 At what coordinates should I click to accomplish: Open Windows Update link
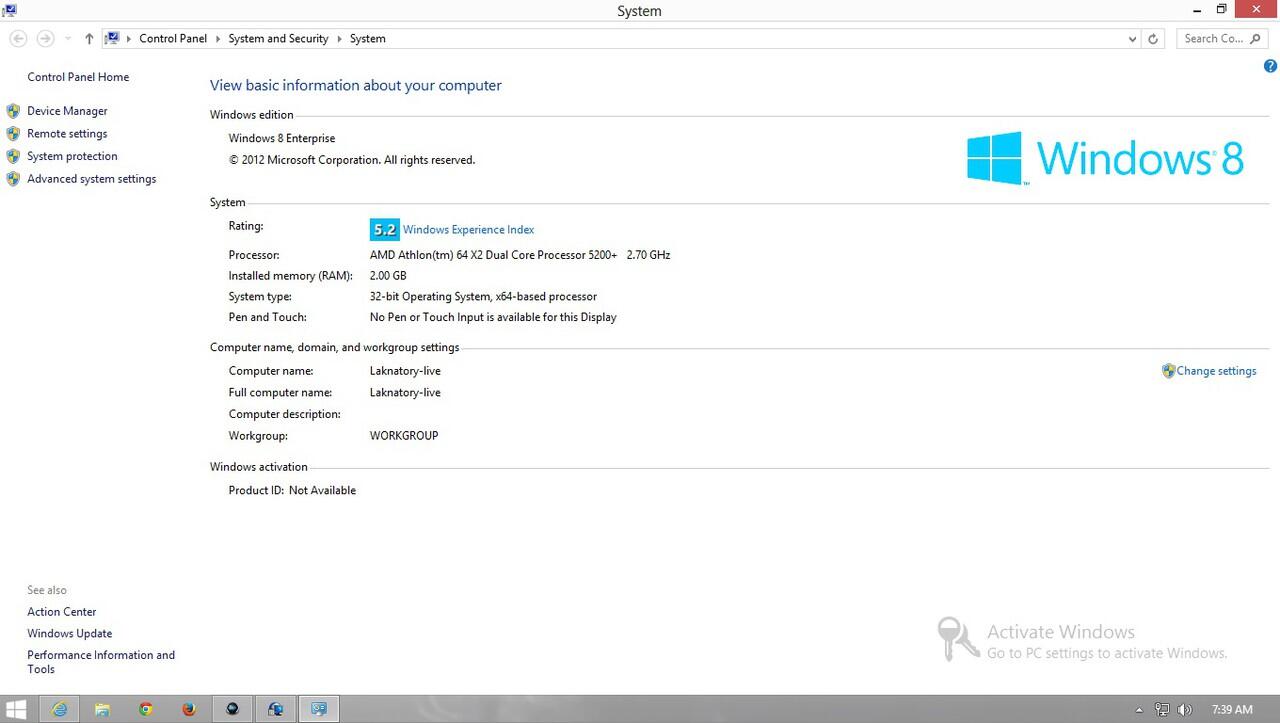point(69,634)
